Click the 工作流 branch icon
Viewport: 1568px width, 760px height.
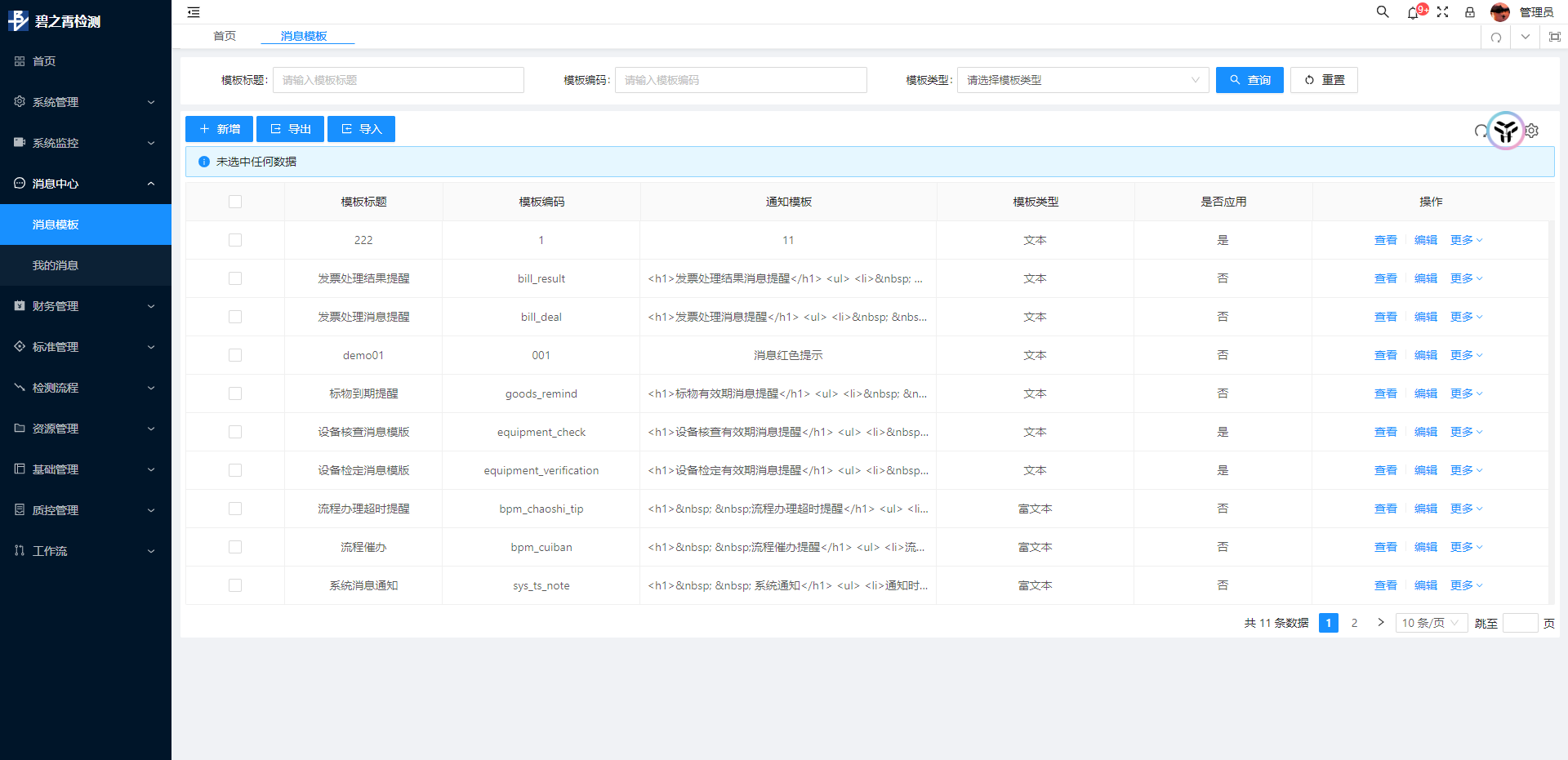click(20, 551)
